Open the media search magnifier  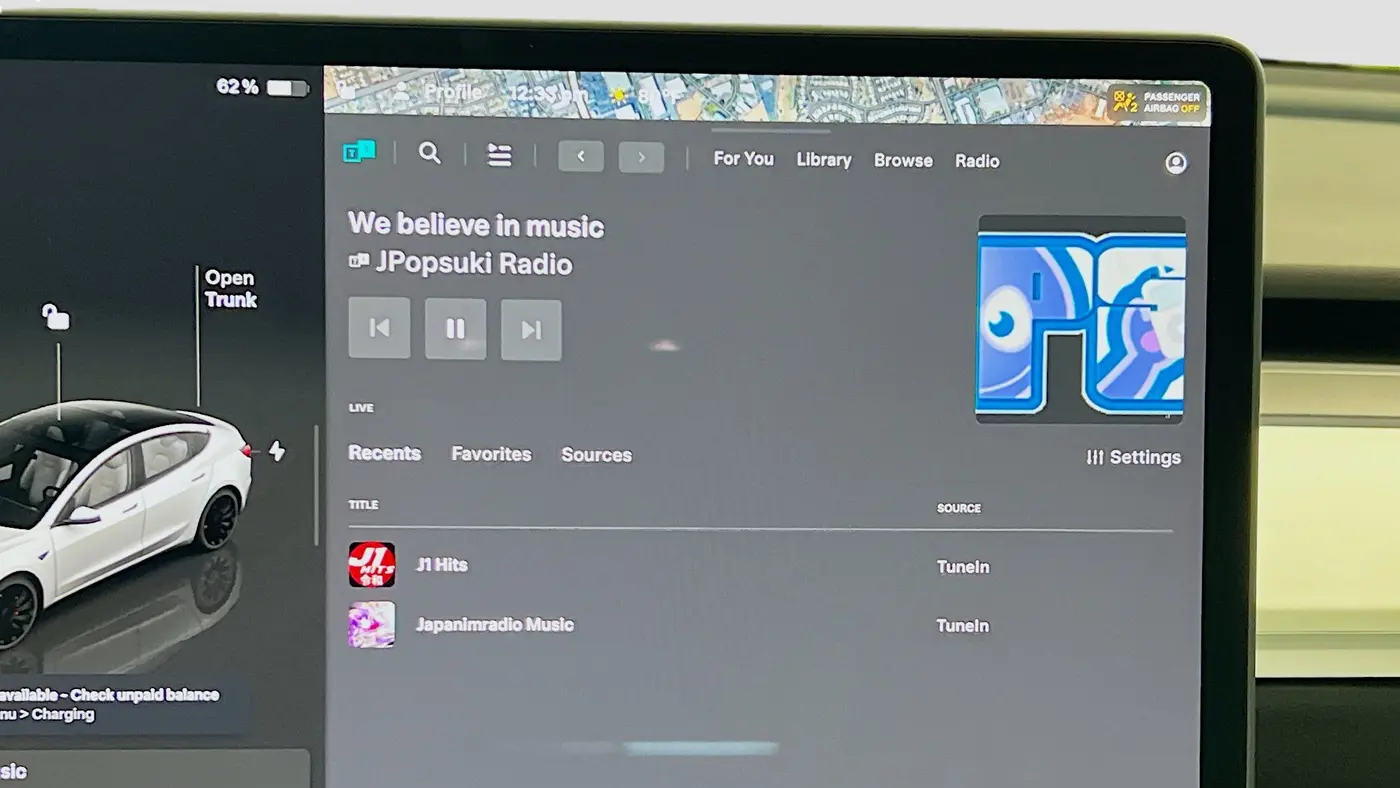click(430, 153)
